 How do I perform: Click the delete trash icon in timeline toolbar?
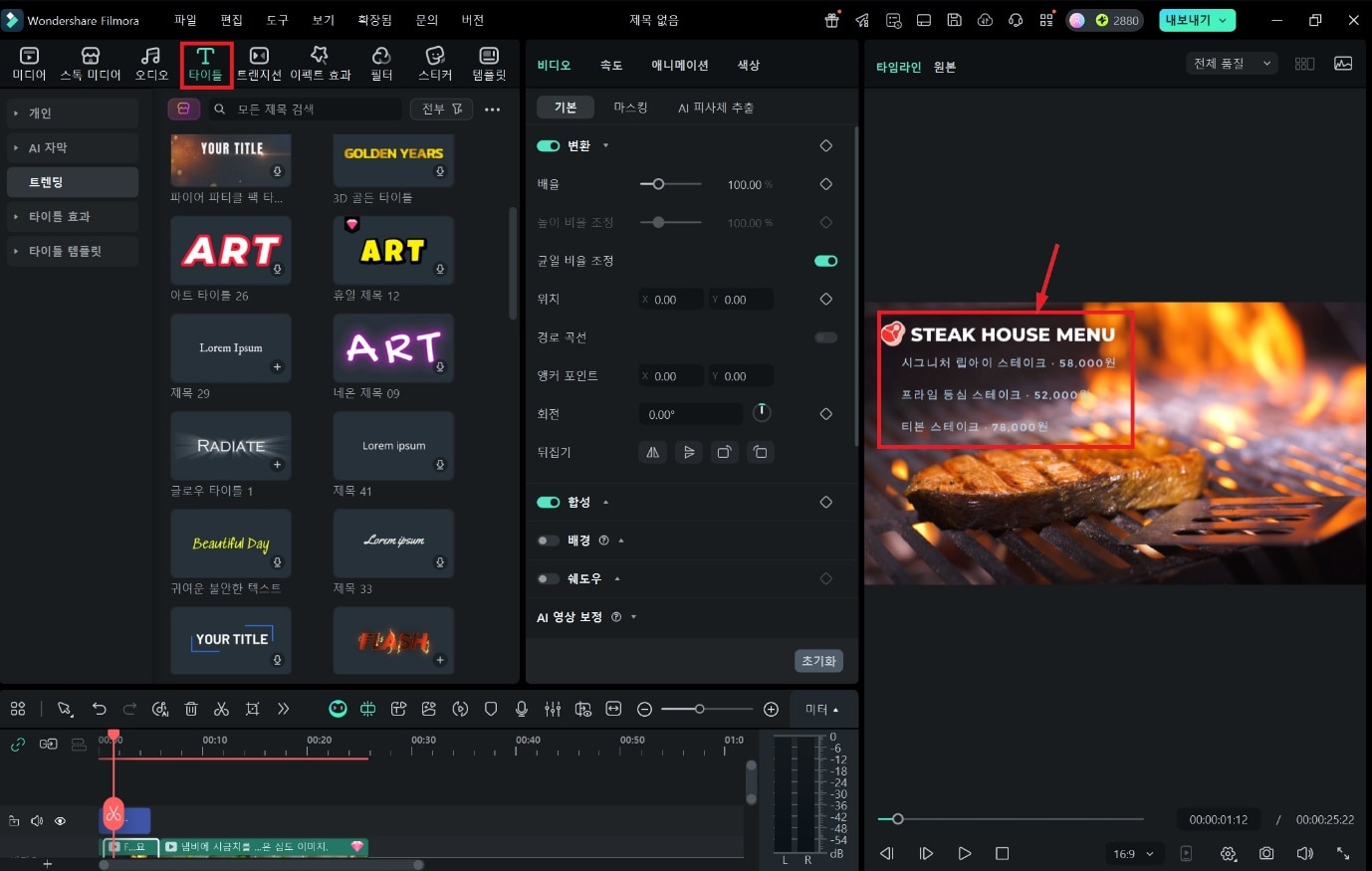pyautogui.click(x=191, y=709)
